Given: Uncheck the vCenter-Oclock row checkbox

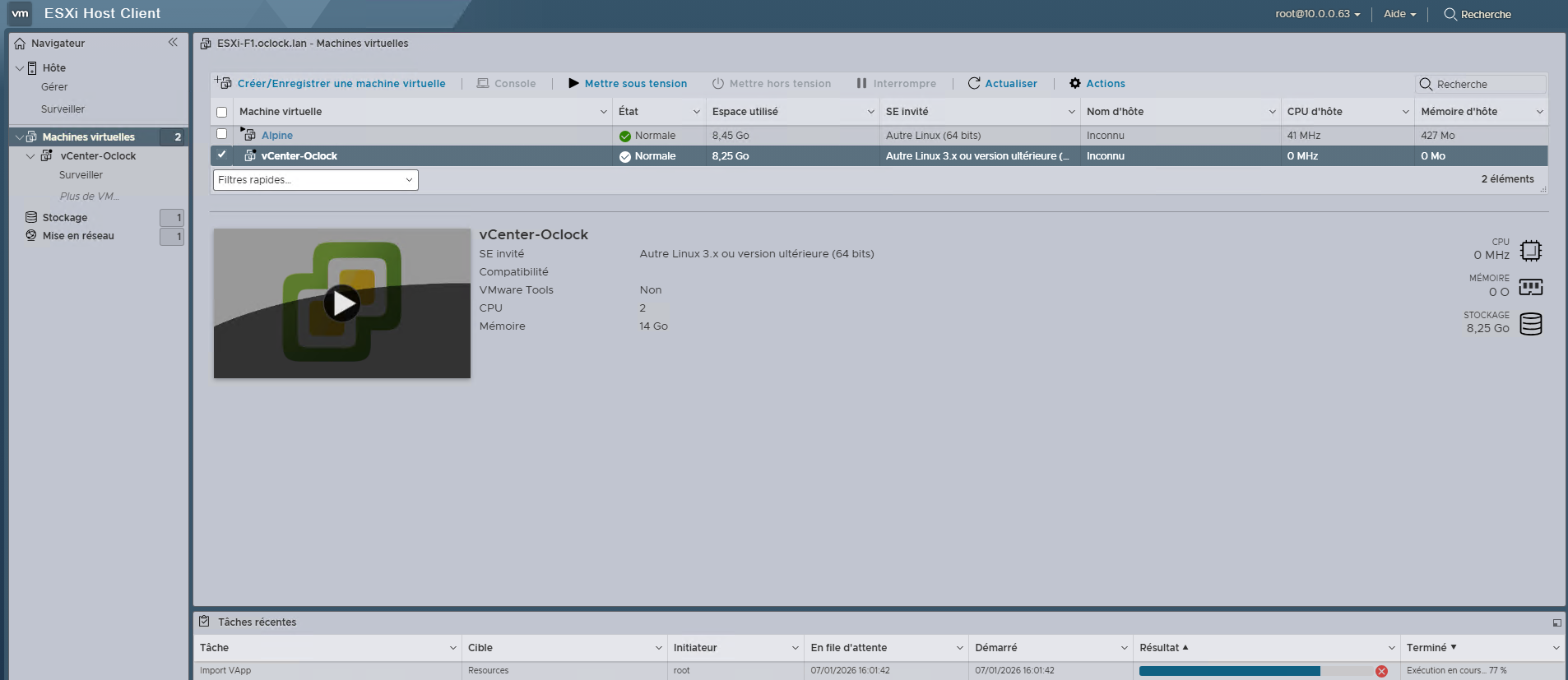Looking at the screenshot, I should [x=221, y=155].
